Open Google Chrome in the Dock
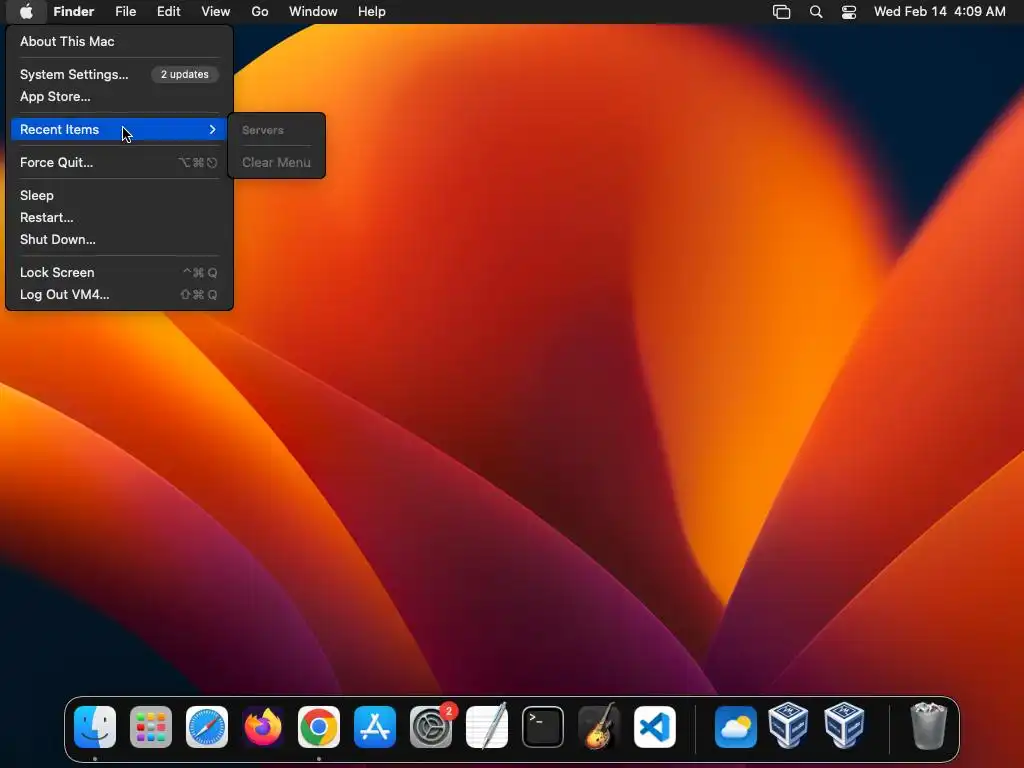This screenshot has width=1024, height=768. pyautogui.click(x=319, y=727)
